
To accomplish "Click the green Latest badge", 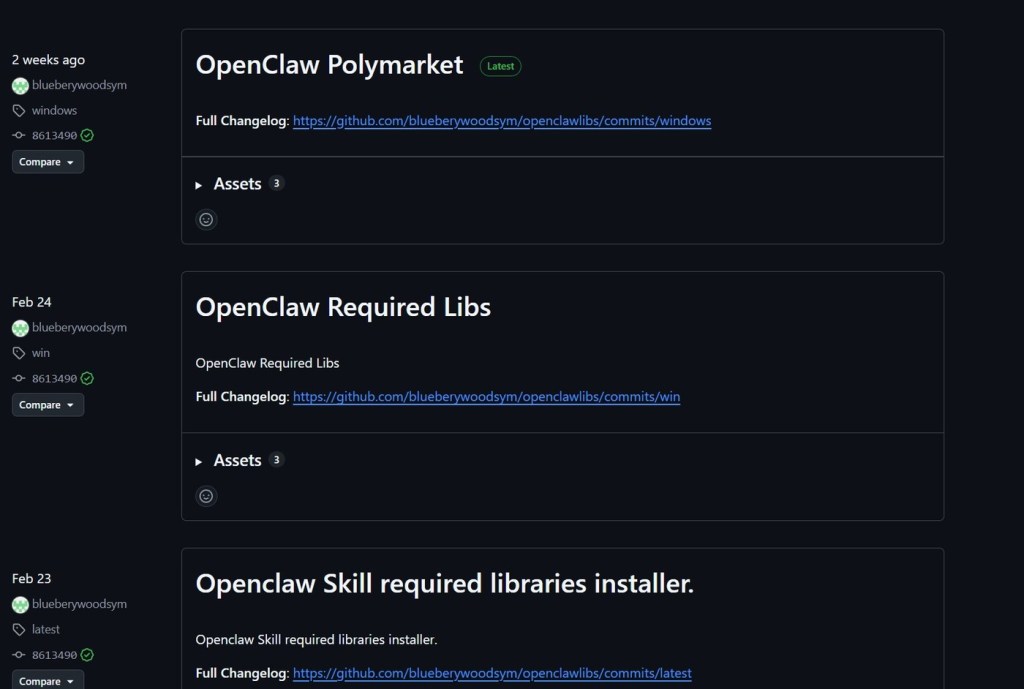I will tap(500, 67).
